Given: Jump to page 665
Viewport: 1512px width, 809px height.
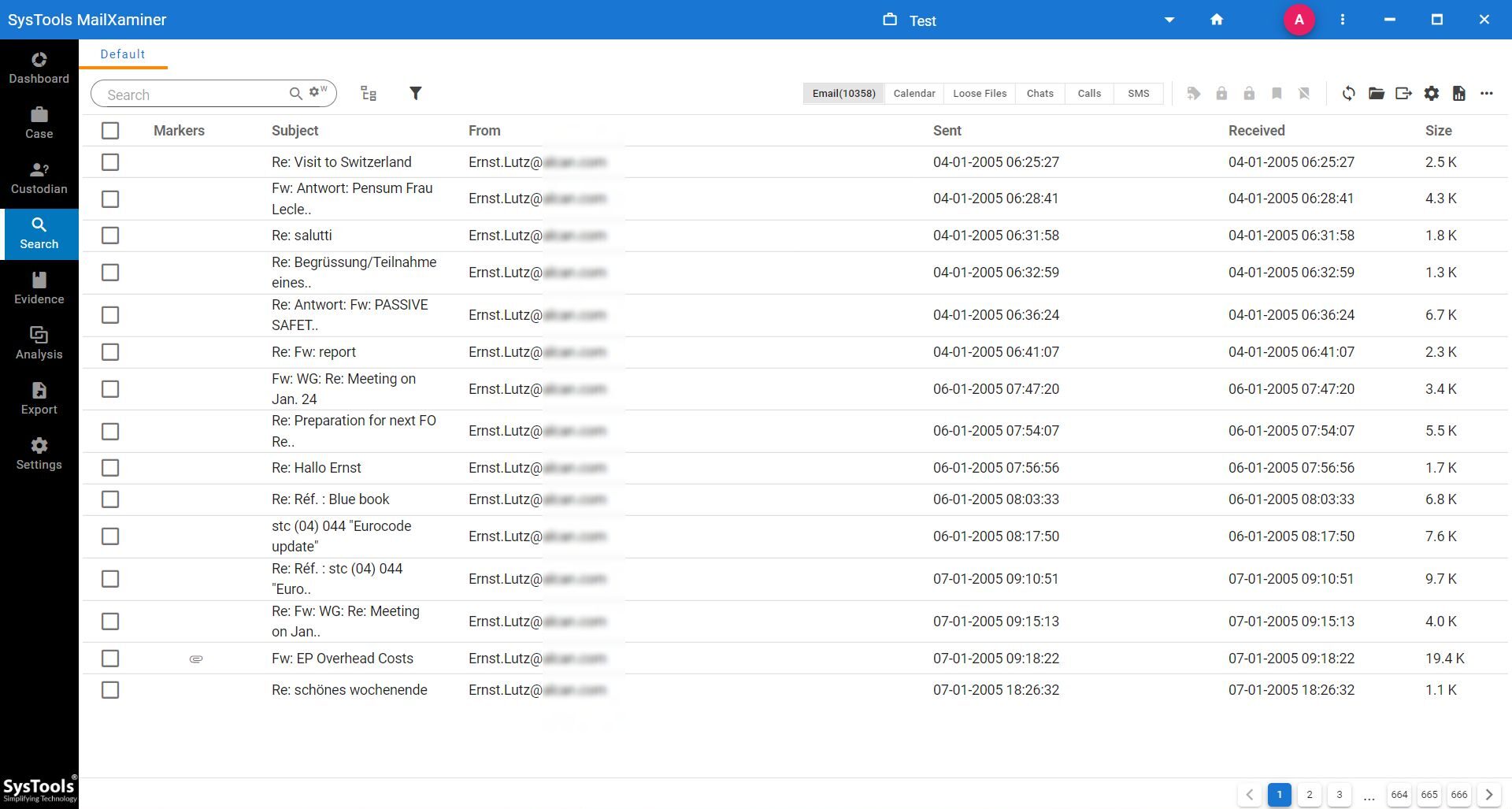Looking at the screenshot, I should tap(1429, 795).
